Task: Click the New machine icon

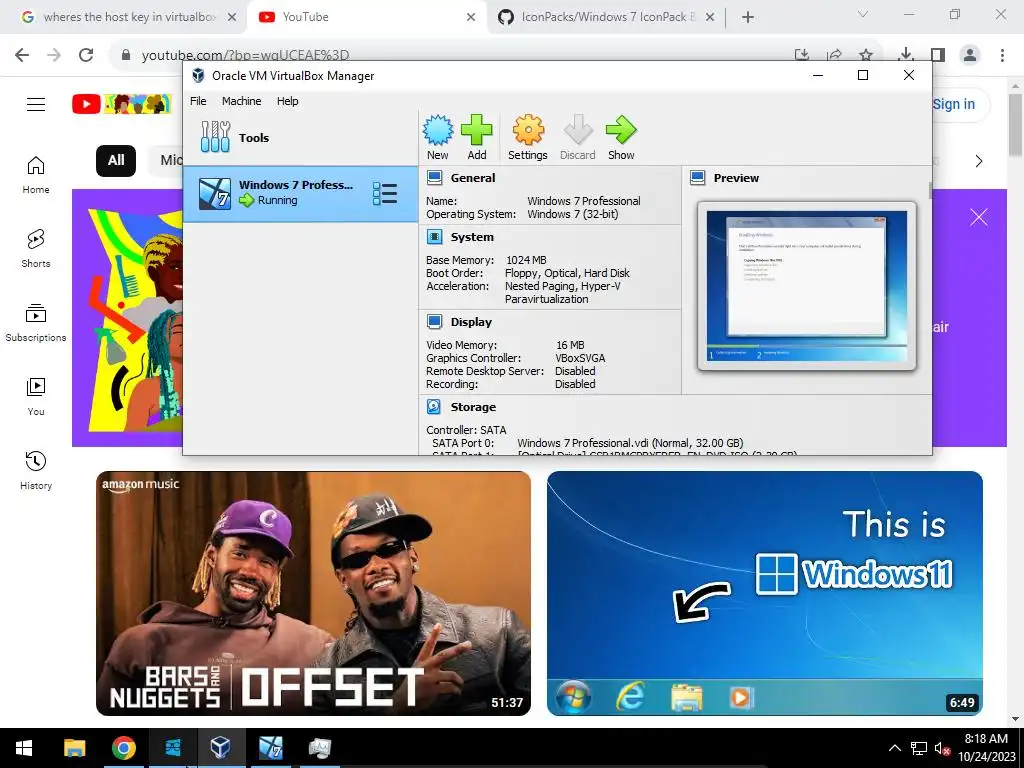Action: point(438,137)
